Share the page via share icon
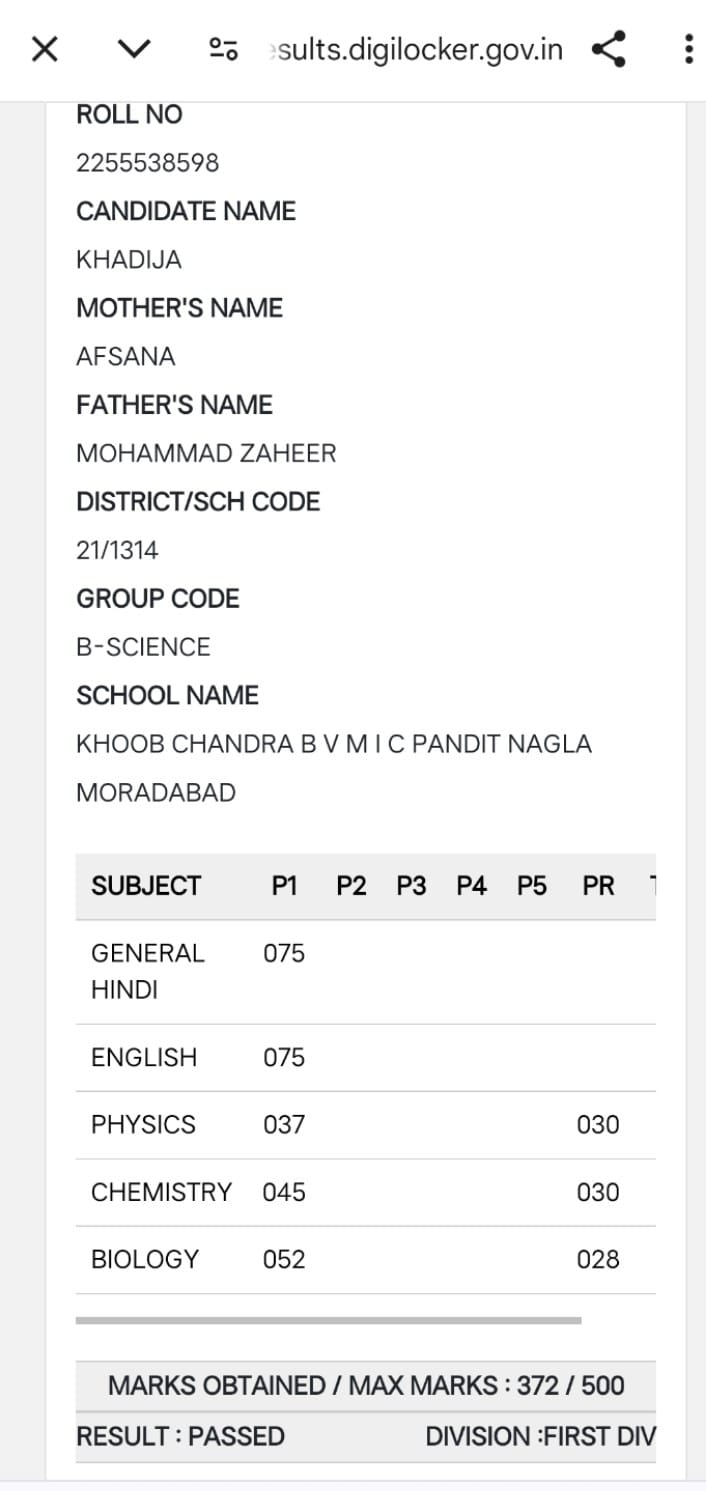This screenshot has height=1491, width=706. [x=609, y=49]
